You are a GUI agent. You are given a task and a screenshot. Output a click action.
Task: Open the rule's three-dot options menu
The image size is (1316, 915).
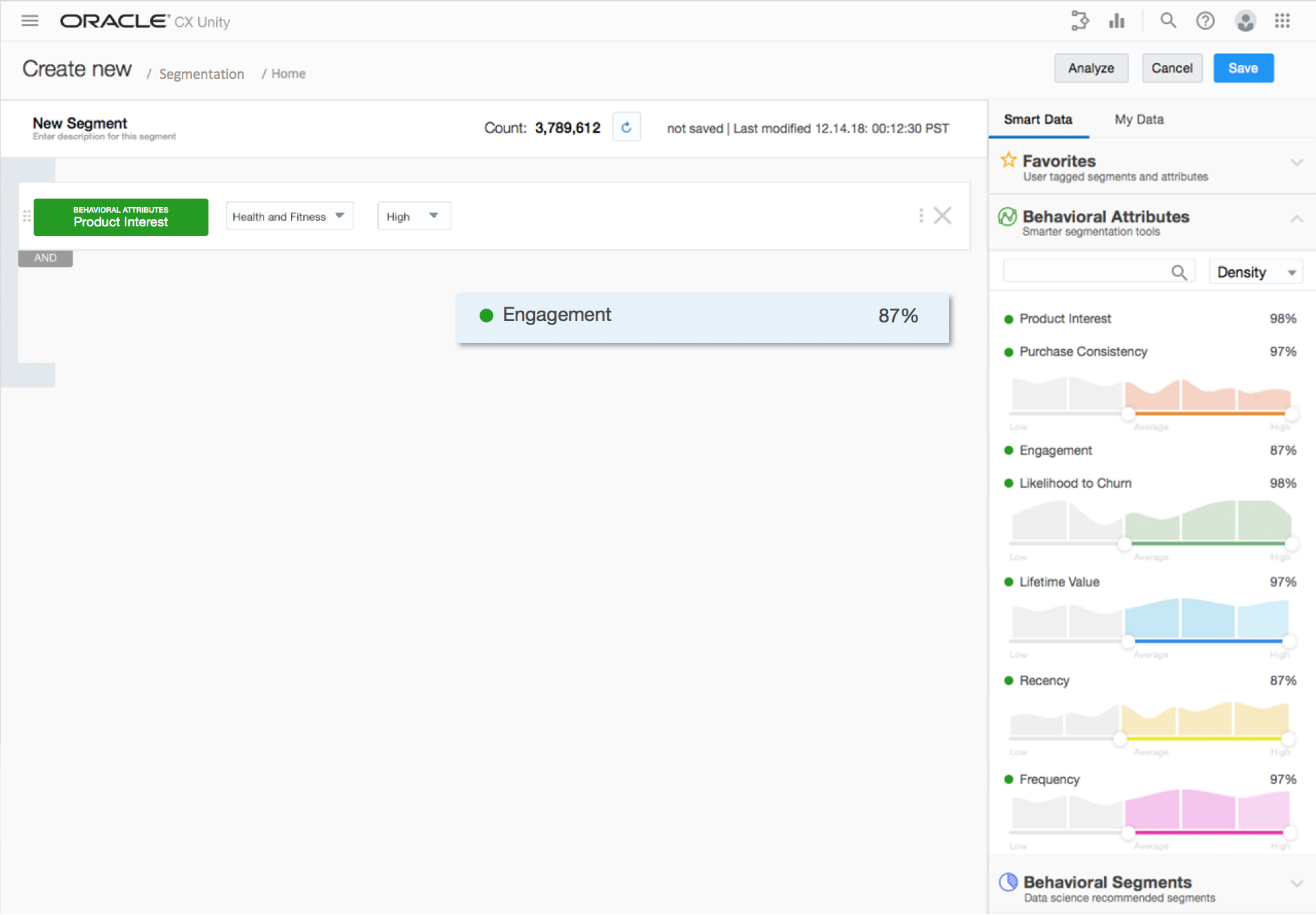tap(921, 216)
